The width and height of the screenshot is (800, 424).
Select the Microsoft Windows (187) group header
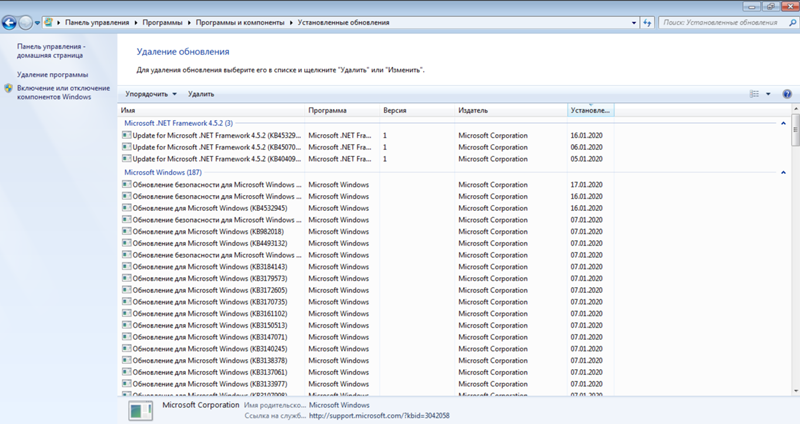click(163, 172)
